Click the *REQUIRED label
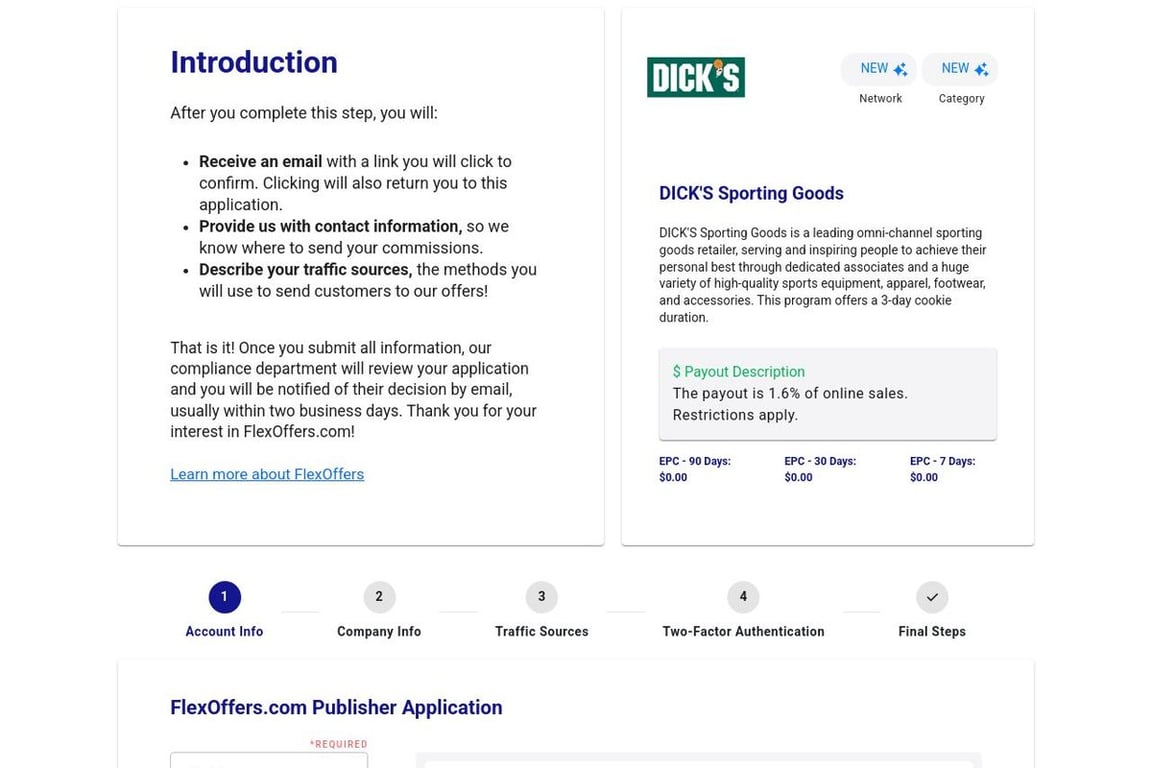The width and height of the screenshot is (1152, 768). click(x=338, y=744)
